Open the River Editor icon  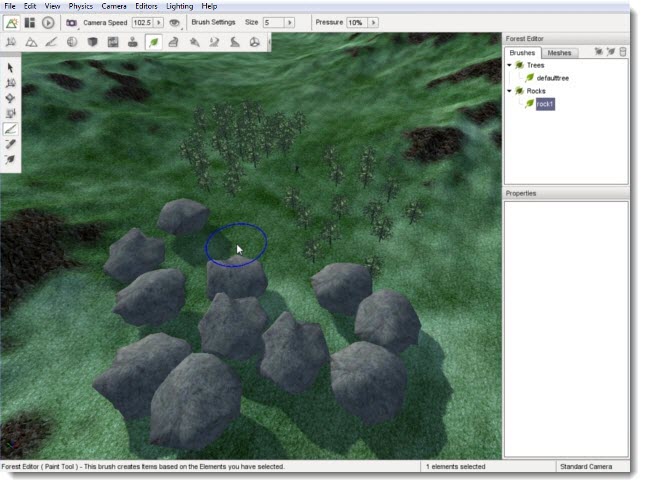(x=214, y=42)
